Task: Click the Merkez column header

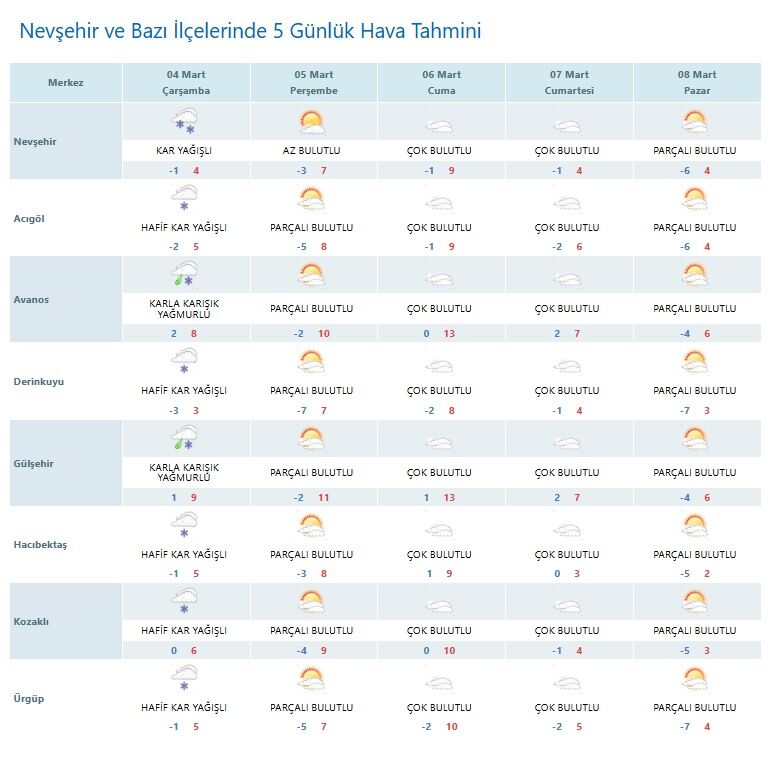Action: click(x=66, y=82)
